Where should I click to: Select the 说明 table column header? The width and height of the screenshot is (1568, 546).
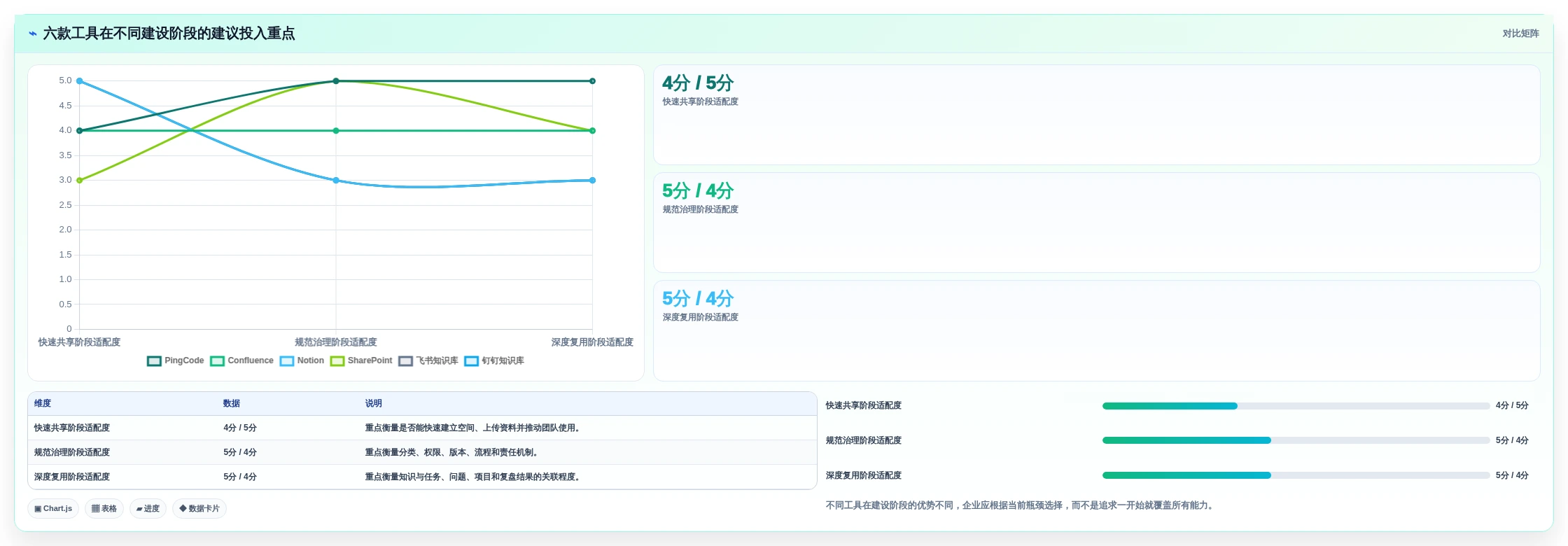pos(373,403)
